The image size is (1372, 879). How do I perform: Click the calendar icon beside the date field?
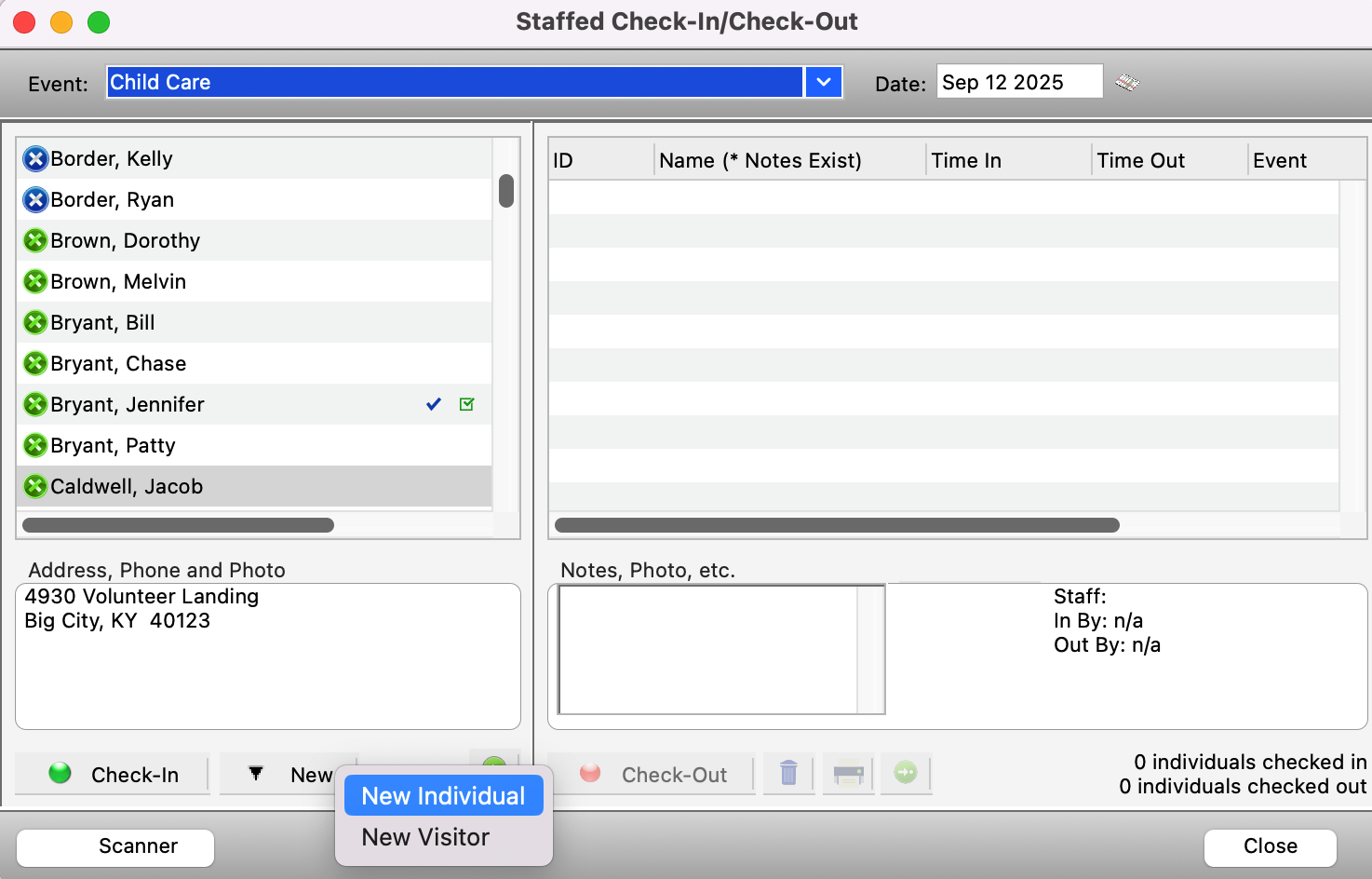(x=1127, y=82)
